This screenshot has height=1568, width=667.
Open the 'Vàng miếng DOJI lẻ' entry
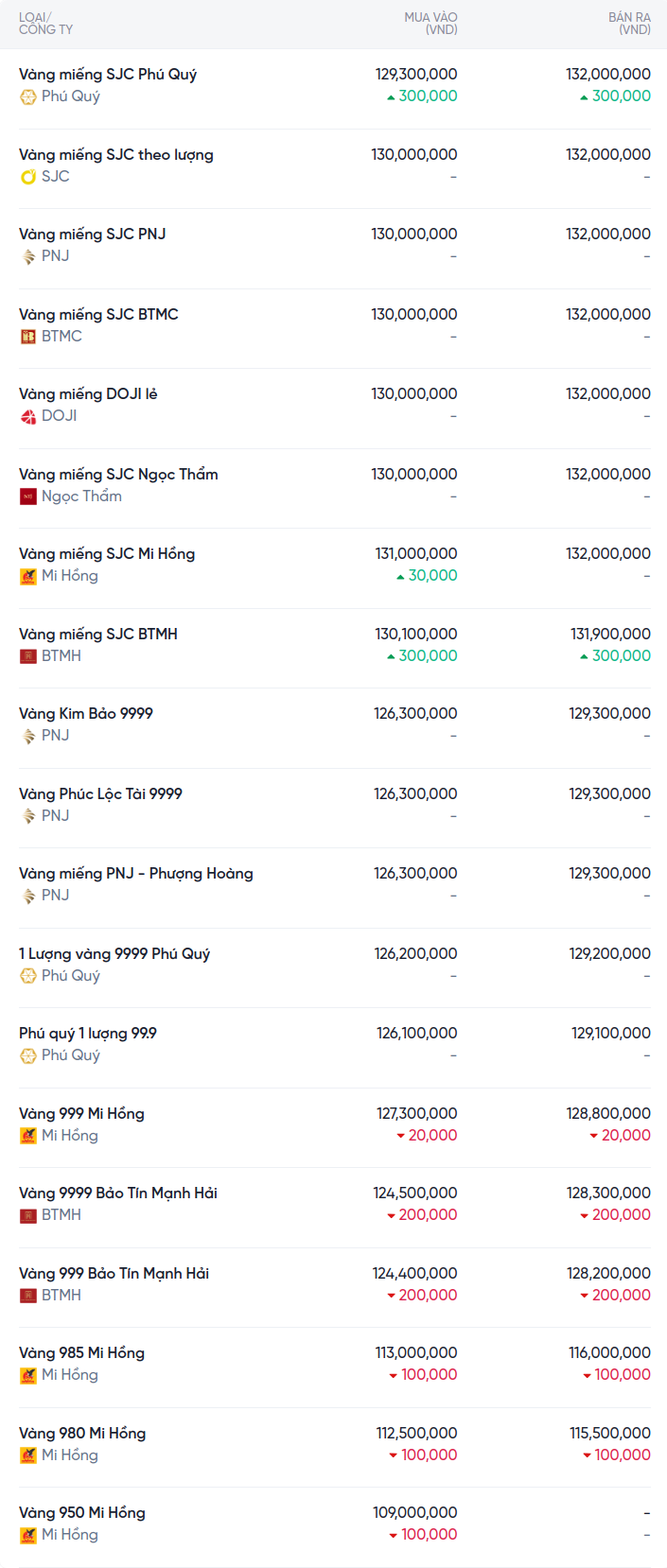point(88,394)
